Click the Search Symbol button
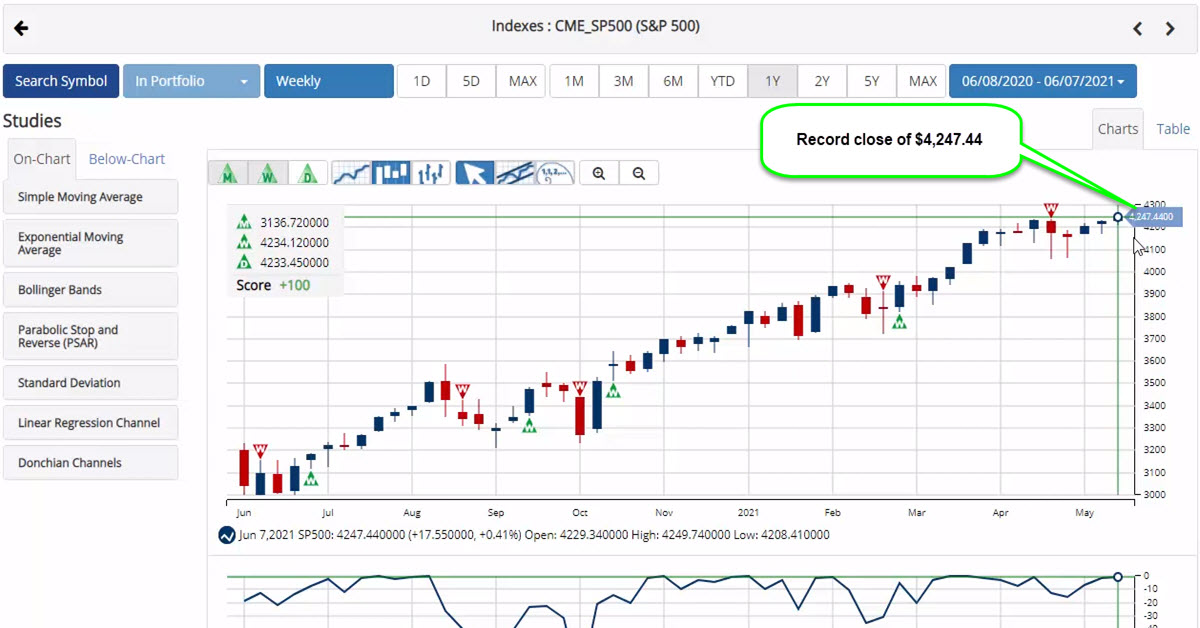This screenshot has width=1200, height=628. pyautogui.click(x=61, y=81)
